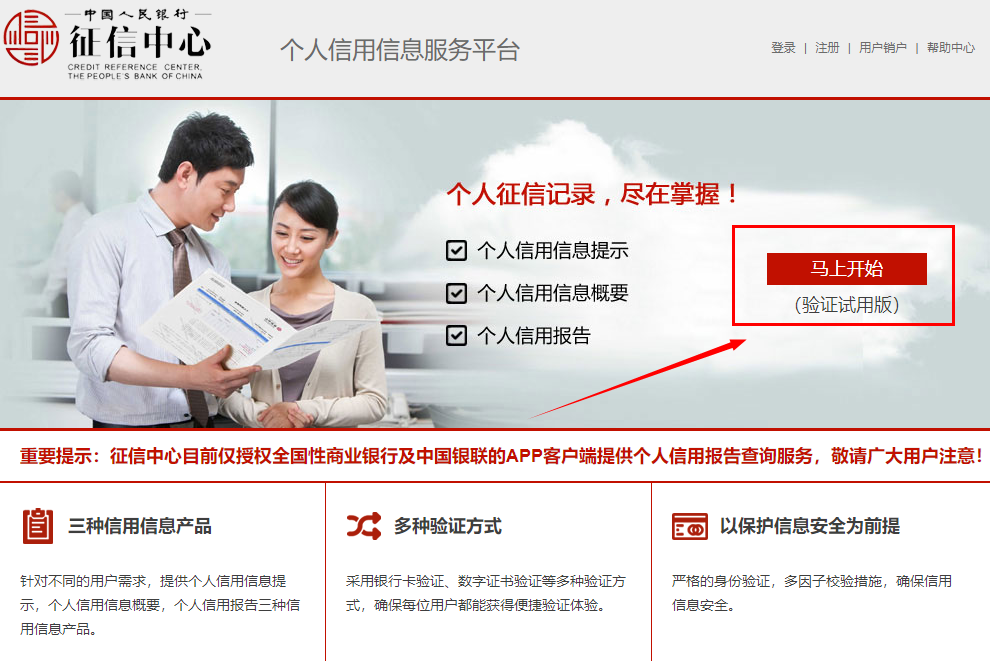Click the 个人信用信息服务平台 page title

click(400, 50)
